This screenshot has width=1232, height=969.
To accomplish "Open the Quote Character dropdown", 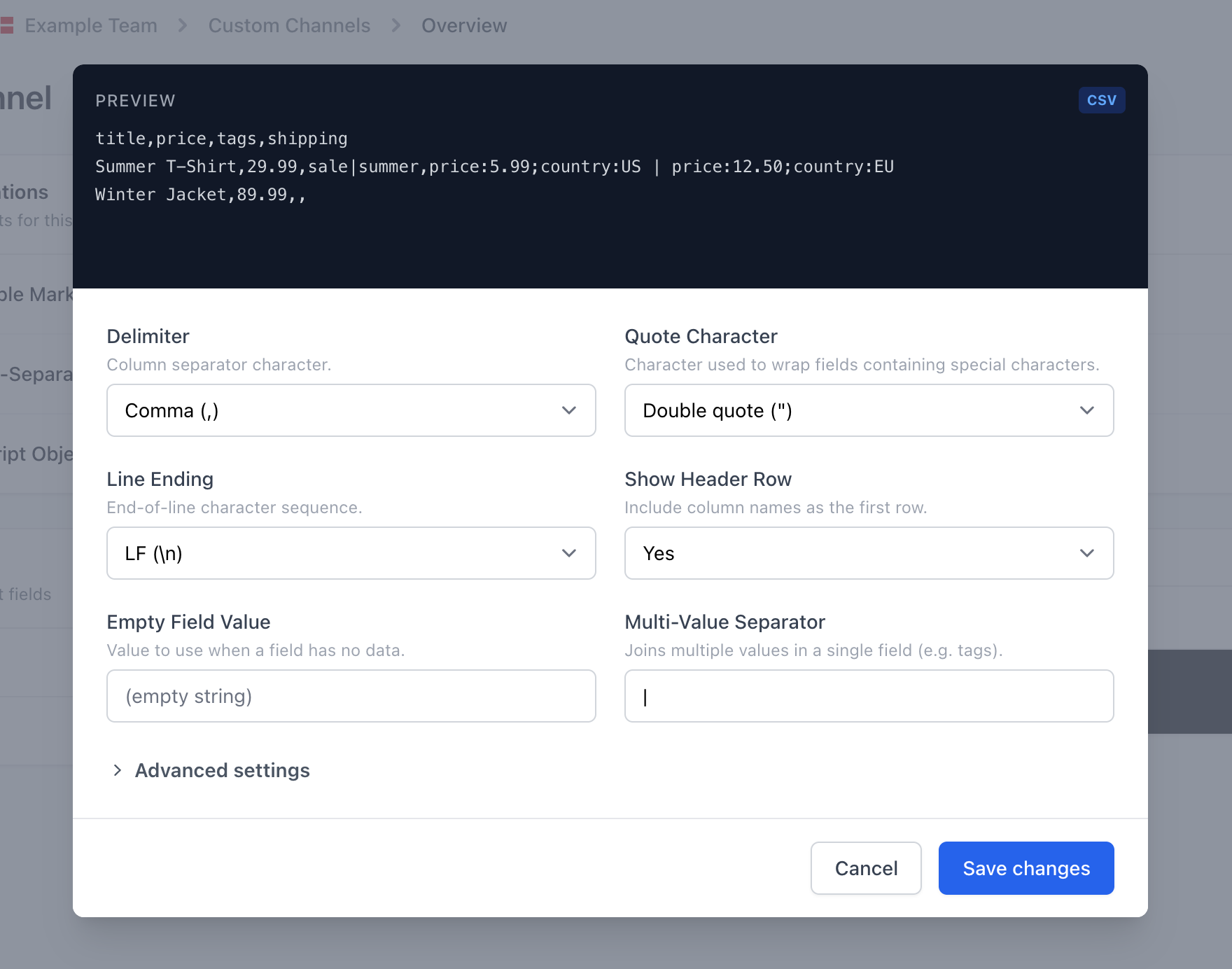I will point(869,410).
